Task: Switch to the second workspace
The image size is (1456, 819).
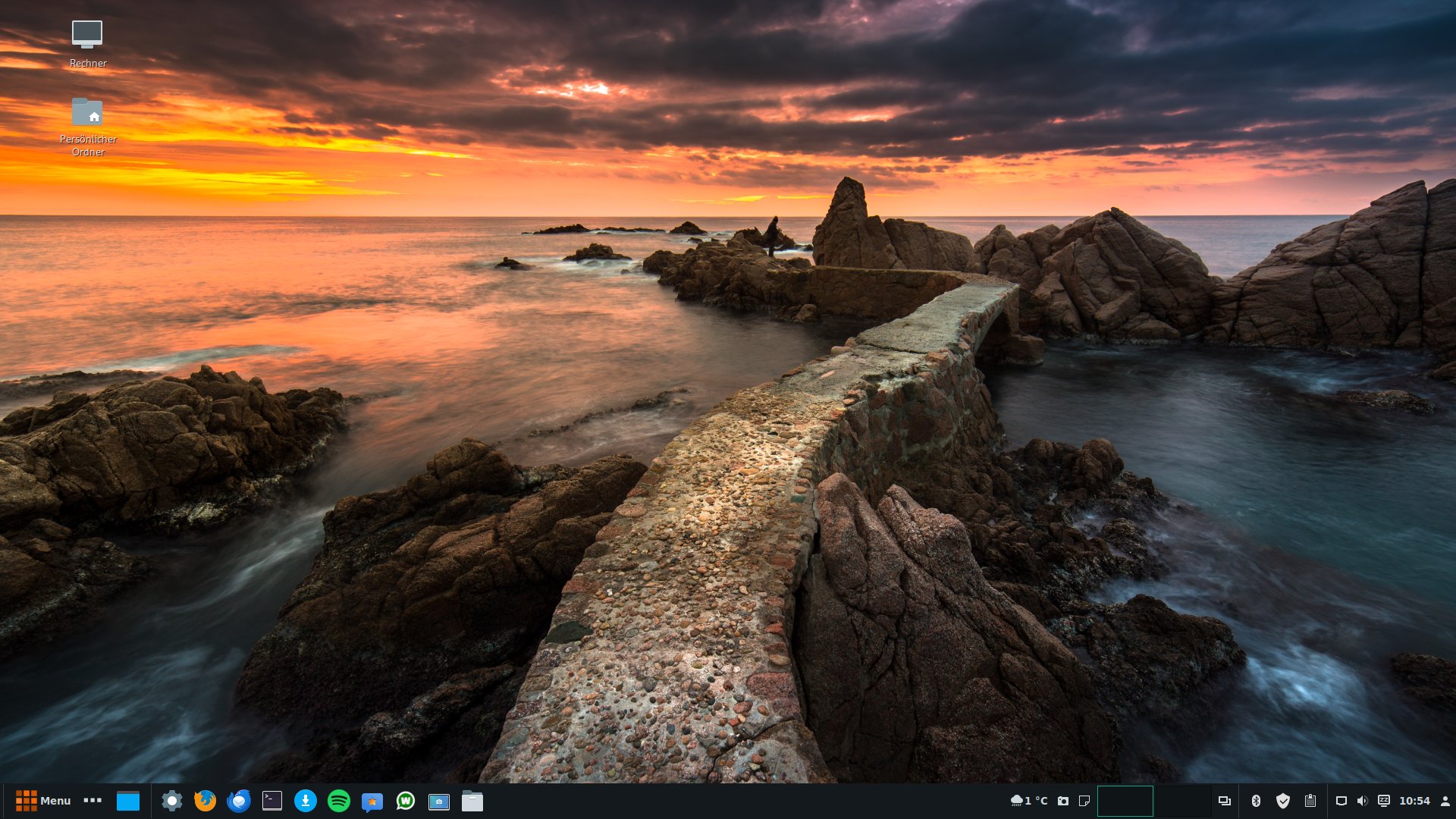Action: pyautogui.click(x=1182, y=801)
